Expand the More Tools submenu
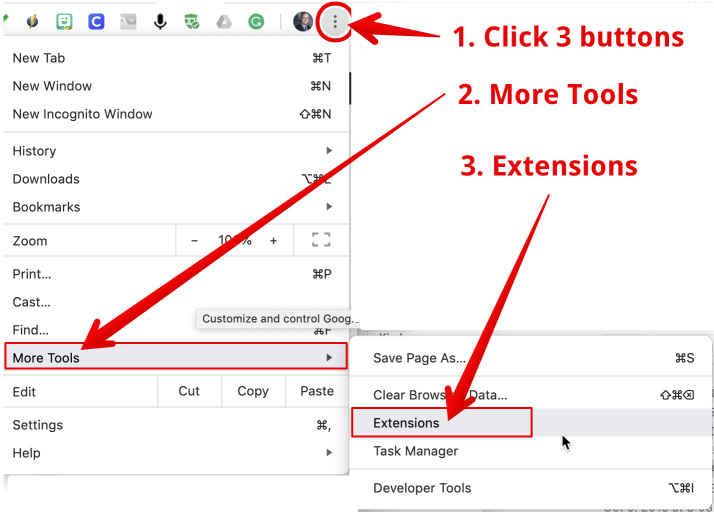Viewport: 714px width, 512px height. (176, 358)
